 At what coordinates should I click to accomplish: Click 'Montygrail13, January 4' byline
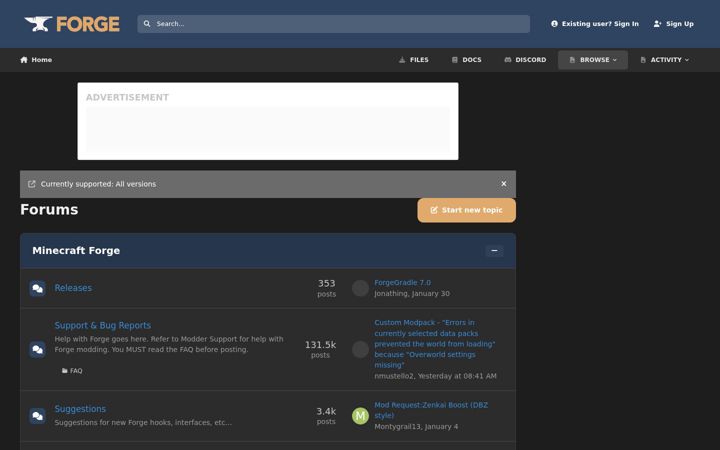[416, 427]
